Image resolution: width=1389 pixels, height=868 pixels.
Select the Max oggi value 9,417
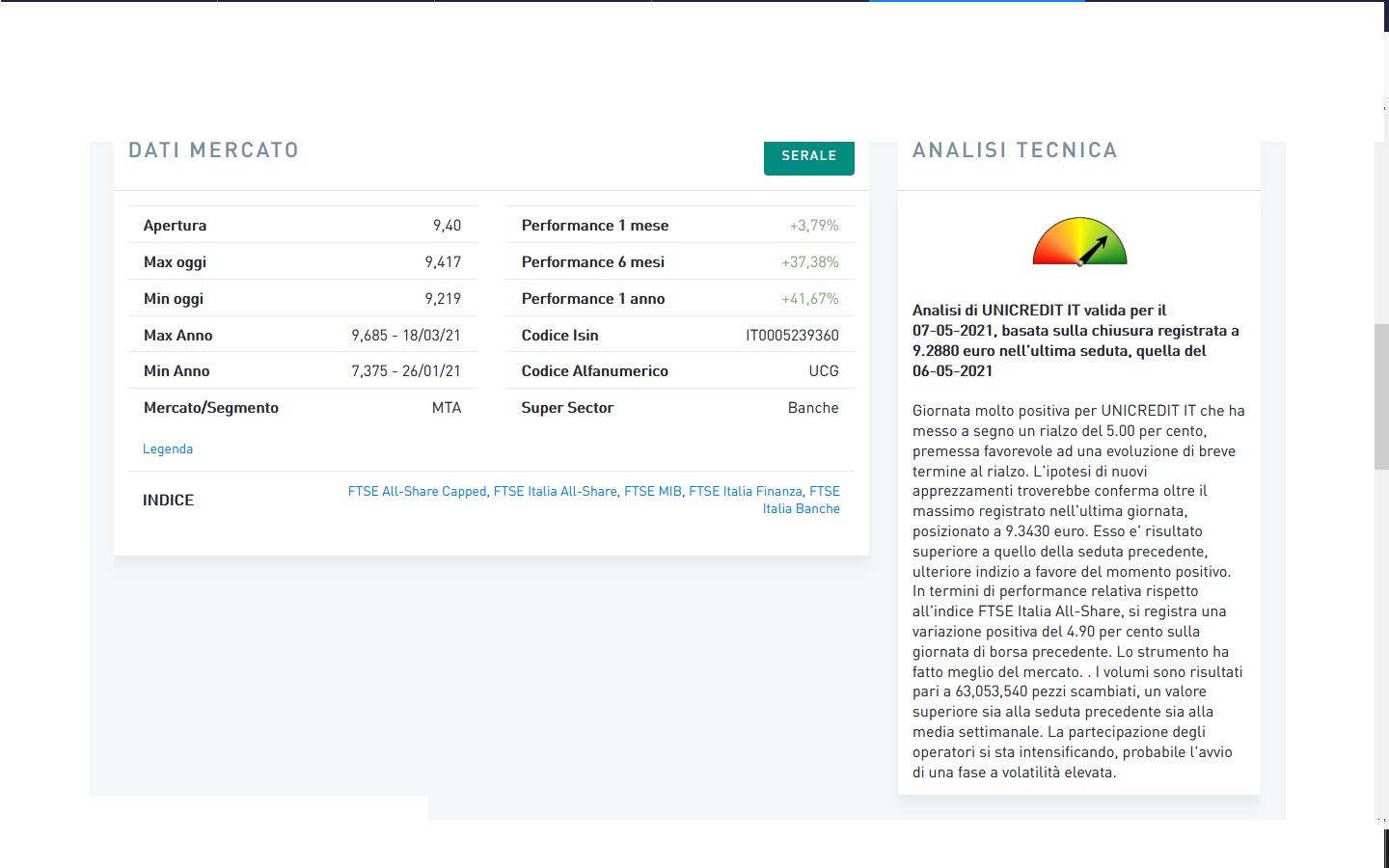click(x=443, y=262)
